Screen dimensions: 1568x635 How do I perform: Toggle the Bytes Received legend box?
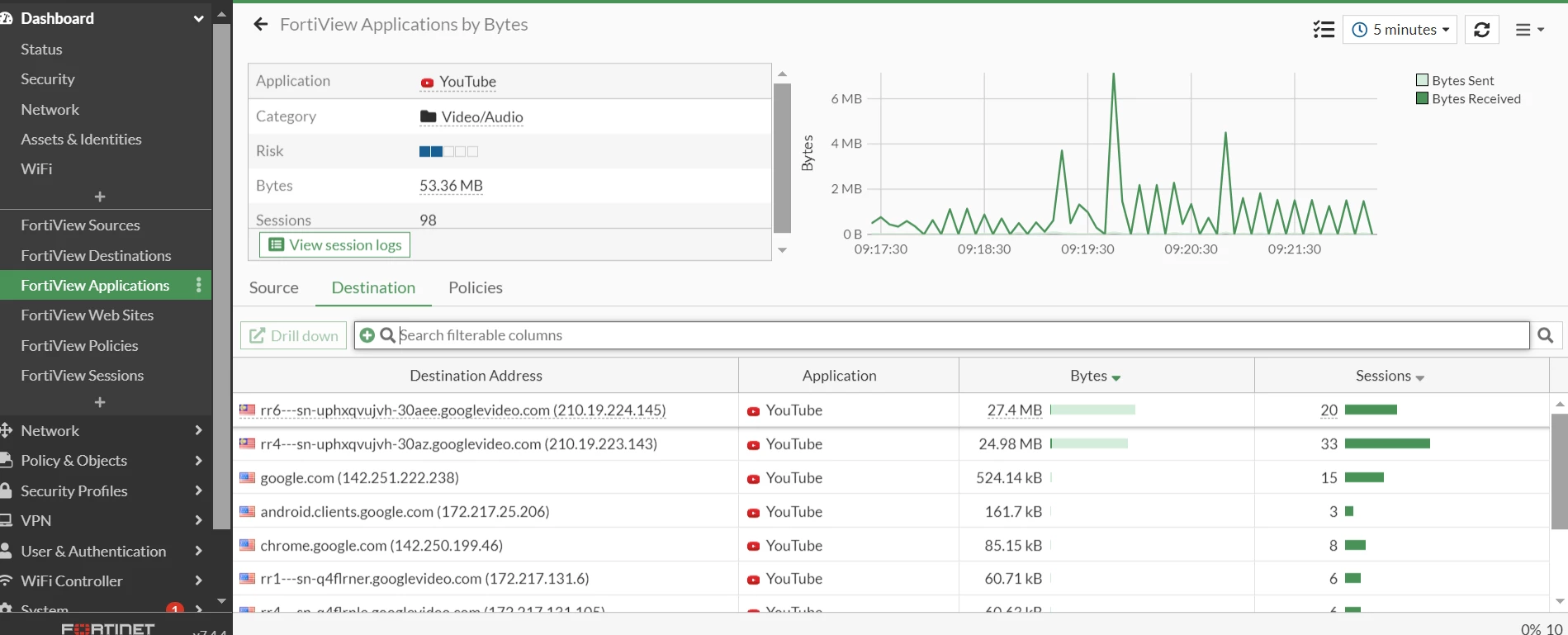[1422, 98]
